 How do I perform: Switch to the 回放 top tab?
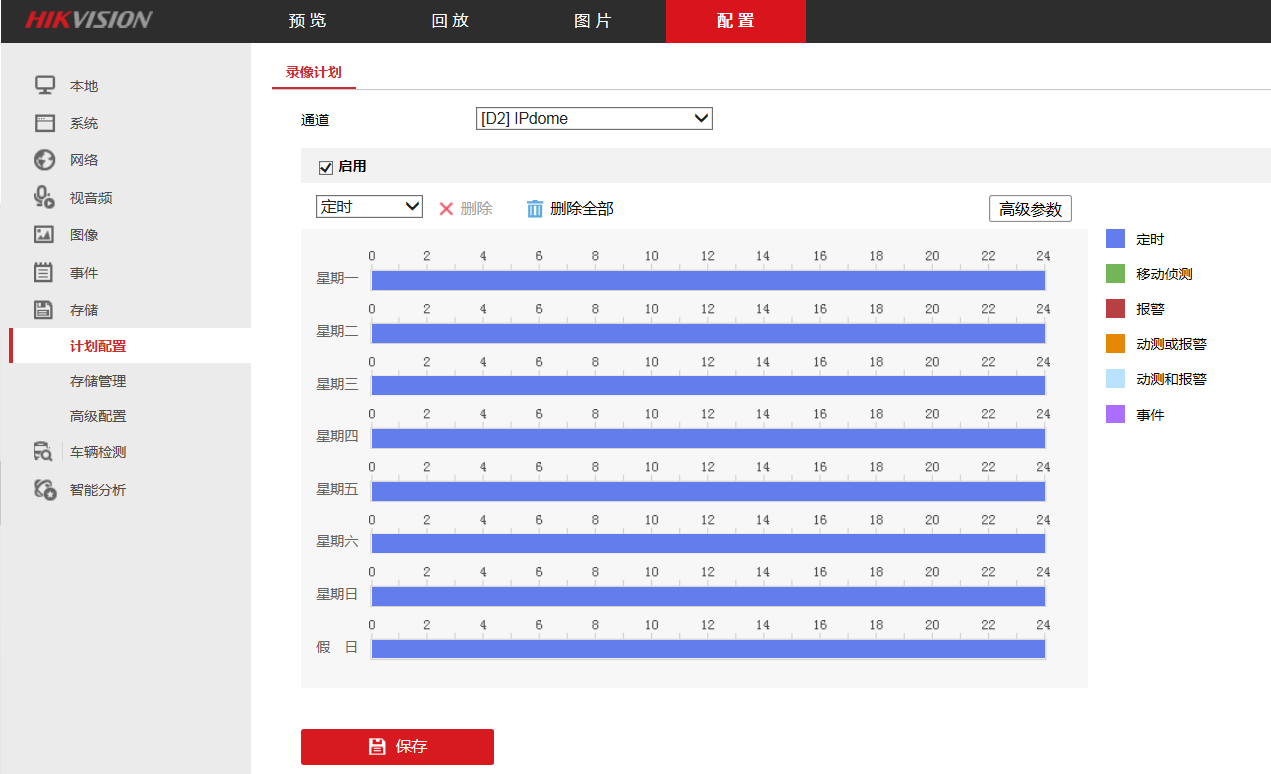450,21
